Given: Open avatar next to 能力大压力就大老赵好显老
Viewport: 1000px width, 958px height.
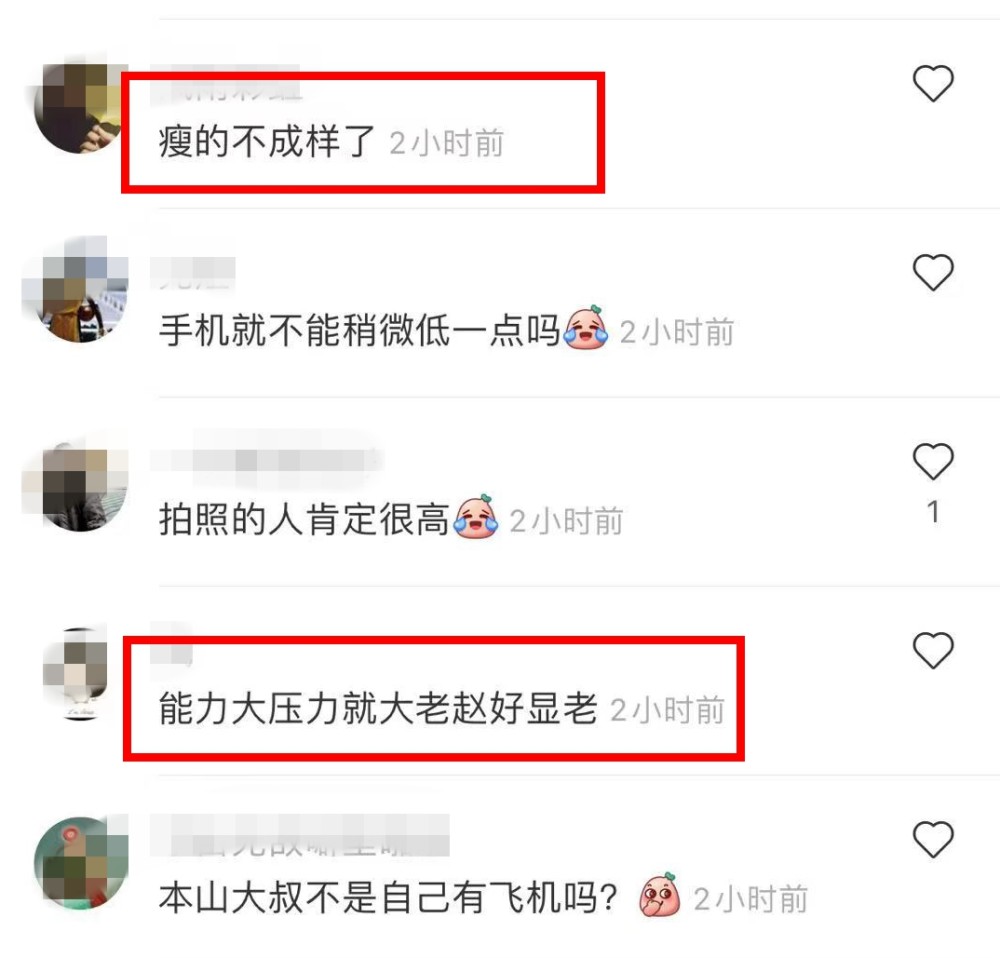Looking at the screenshot, I should point(77,675).
